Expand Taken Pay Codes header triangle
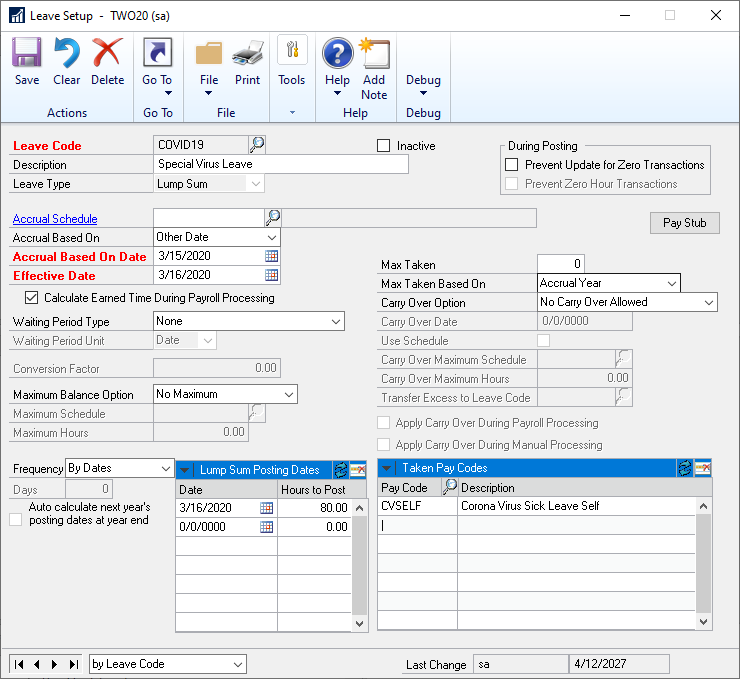Screen dimensions: 740x679 coord(387,468)
